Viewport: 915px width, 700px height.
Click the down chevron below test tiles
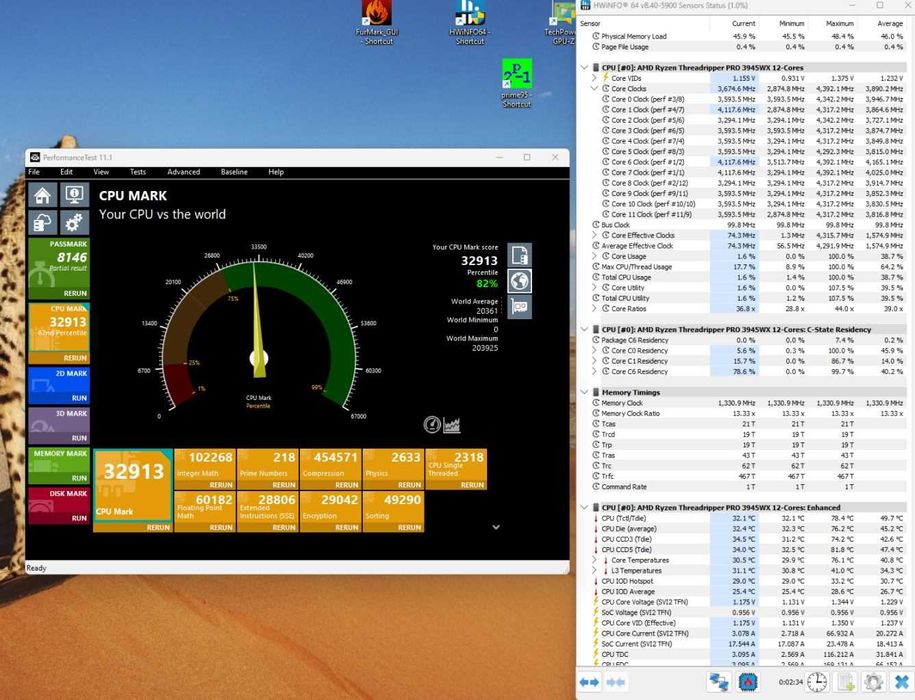pyautogui.click(x=496, y=527)
